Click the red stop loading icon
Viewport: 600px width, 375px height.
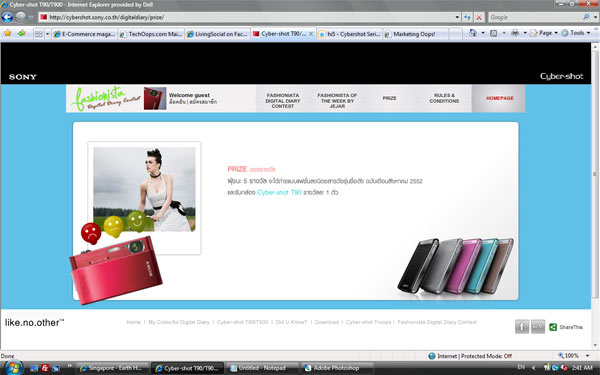[479, 17]
